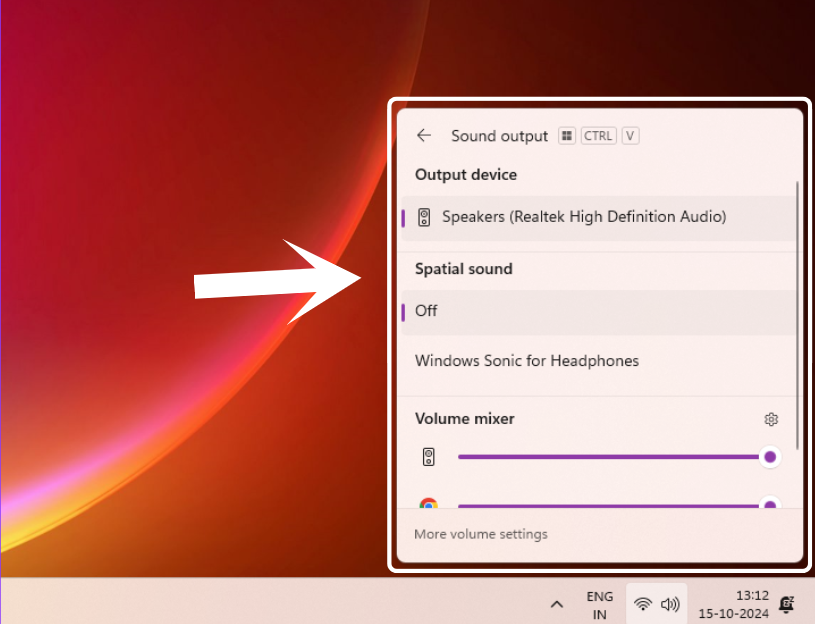The width and height of the screenshot is (815, 624).
Task: Click the Volume mixer heading
Action: (x=465, y=419)
